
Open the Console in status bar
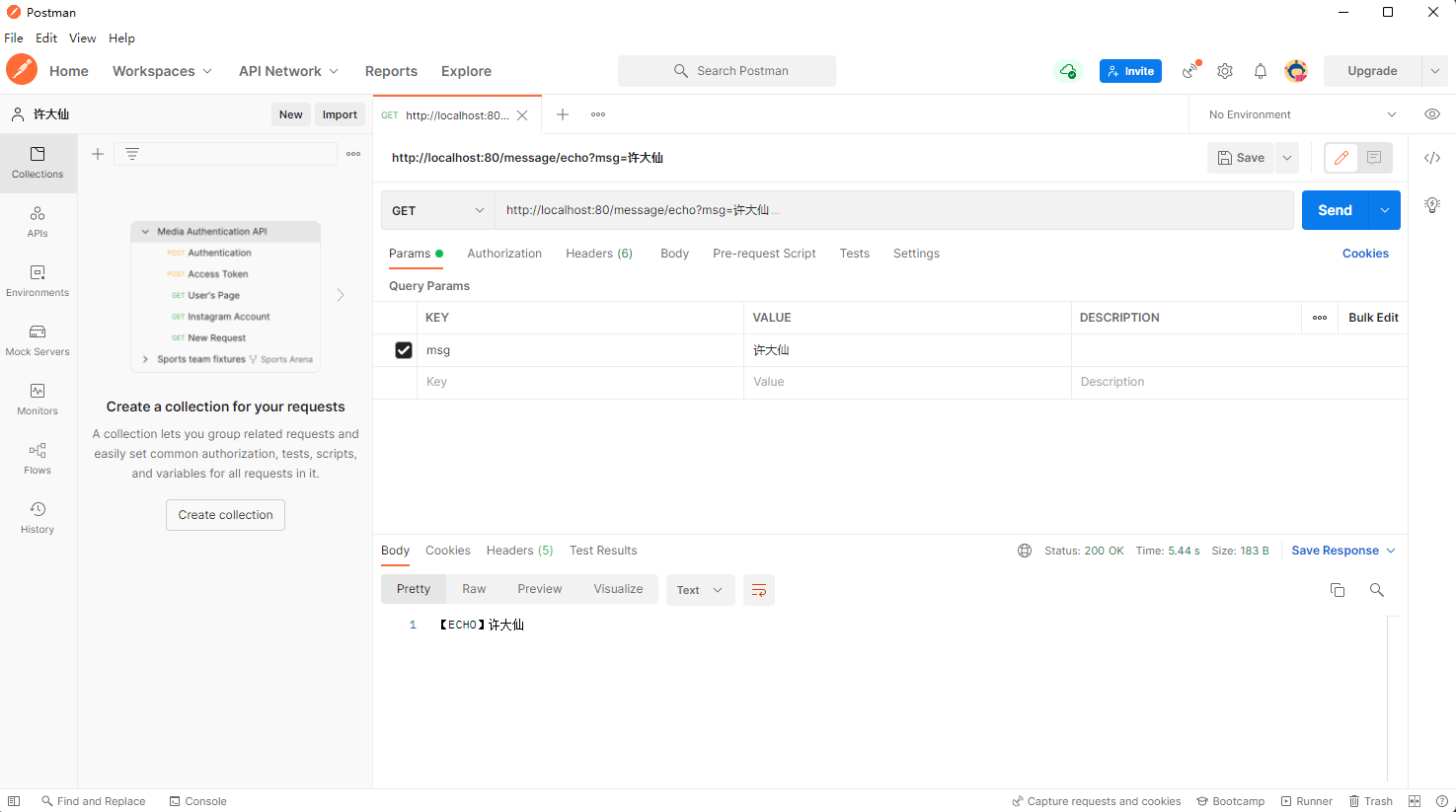[x=197, y=801]
